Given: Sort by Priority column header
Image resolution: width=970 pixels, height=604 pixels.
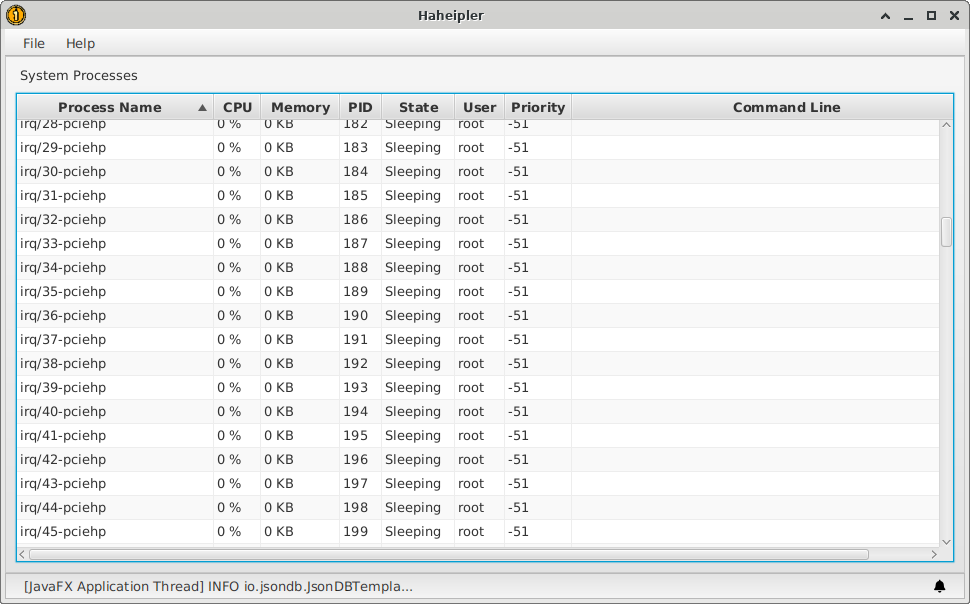Looking at the screenshot, I should pyautogui.click(x=538, y=107).
